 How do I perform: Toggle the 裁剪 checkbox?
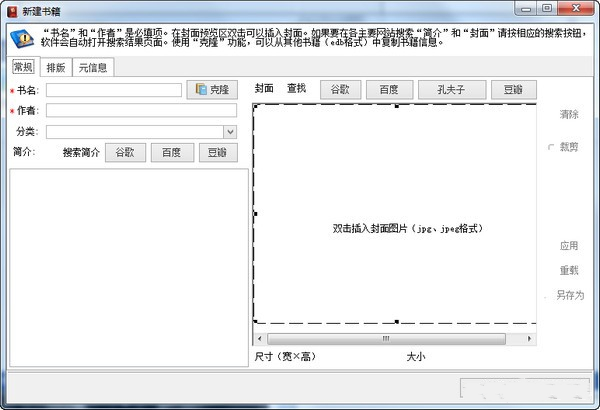click(x=551, y=147)
